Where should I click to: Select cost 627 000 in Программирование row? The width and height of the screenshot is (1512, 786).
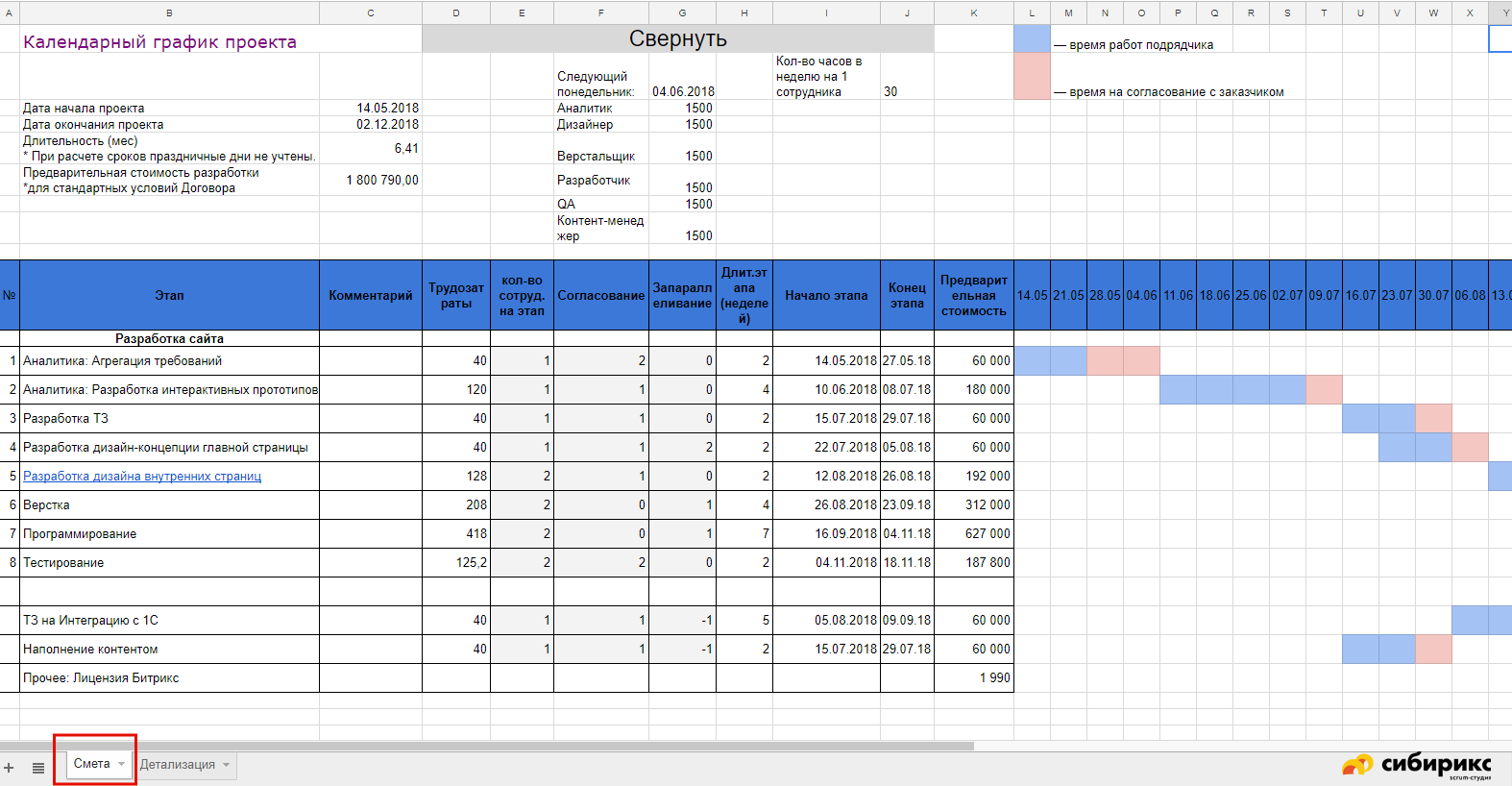tap(974, 534)
